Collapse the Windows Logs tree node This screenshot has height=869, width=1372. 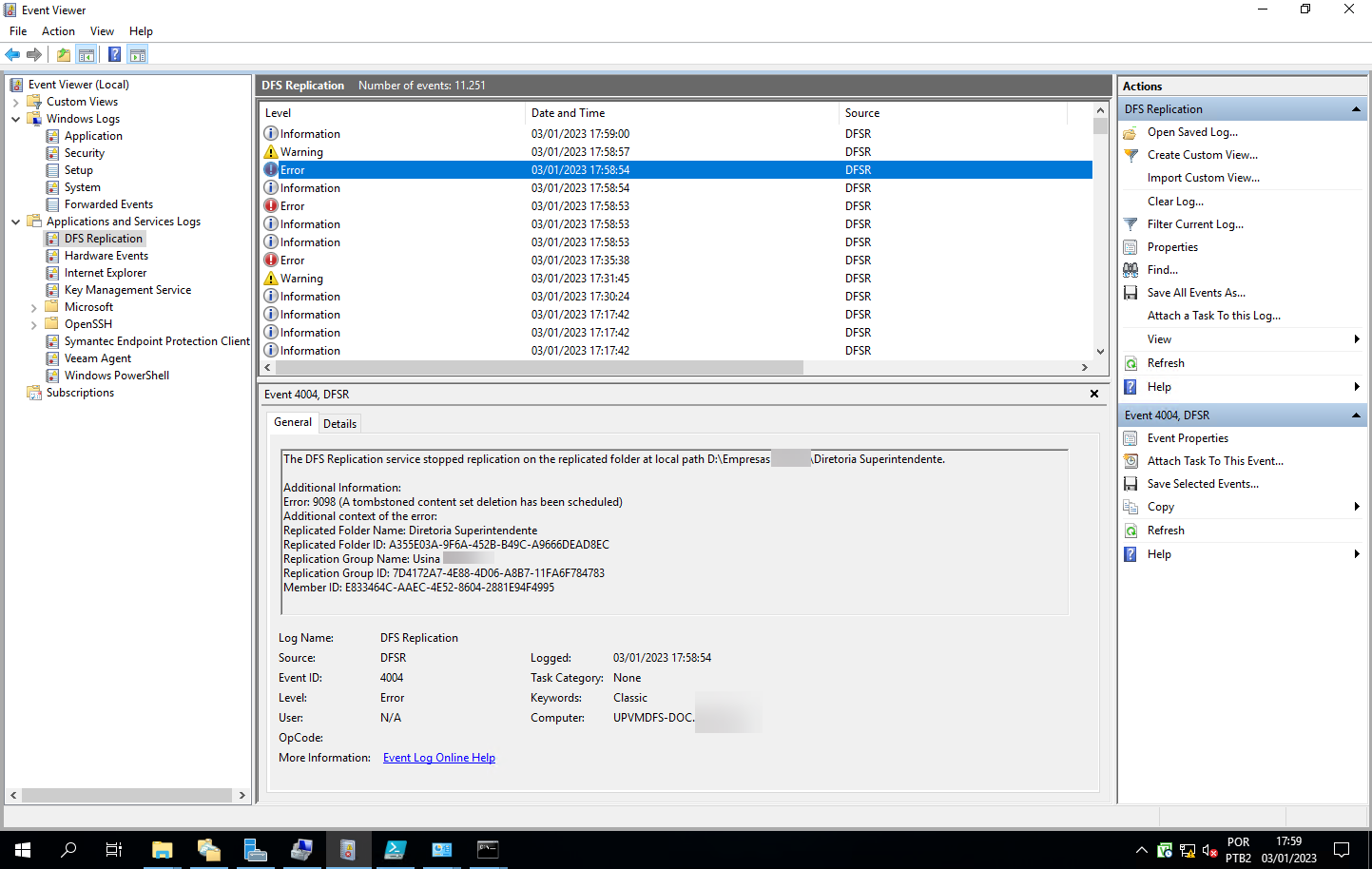[x=14, y=118]
